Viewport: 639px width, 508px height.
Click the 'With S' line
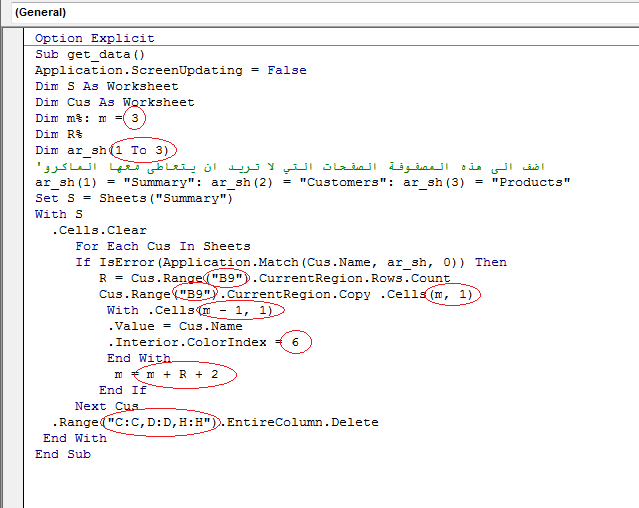(x=59, y=214)
